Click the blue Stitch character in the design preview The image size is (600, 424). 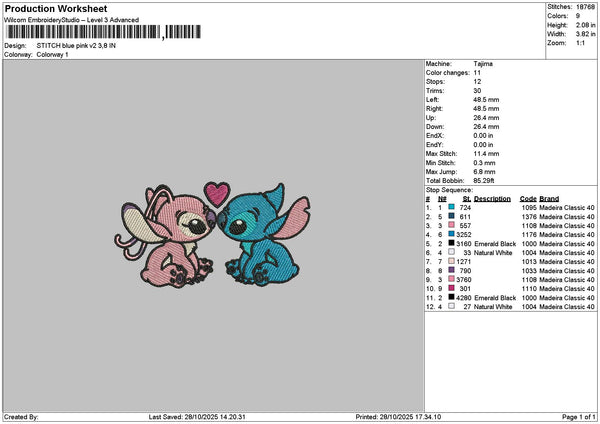(264, 235)
